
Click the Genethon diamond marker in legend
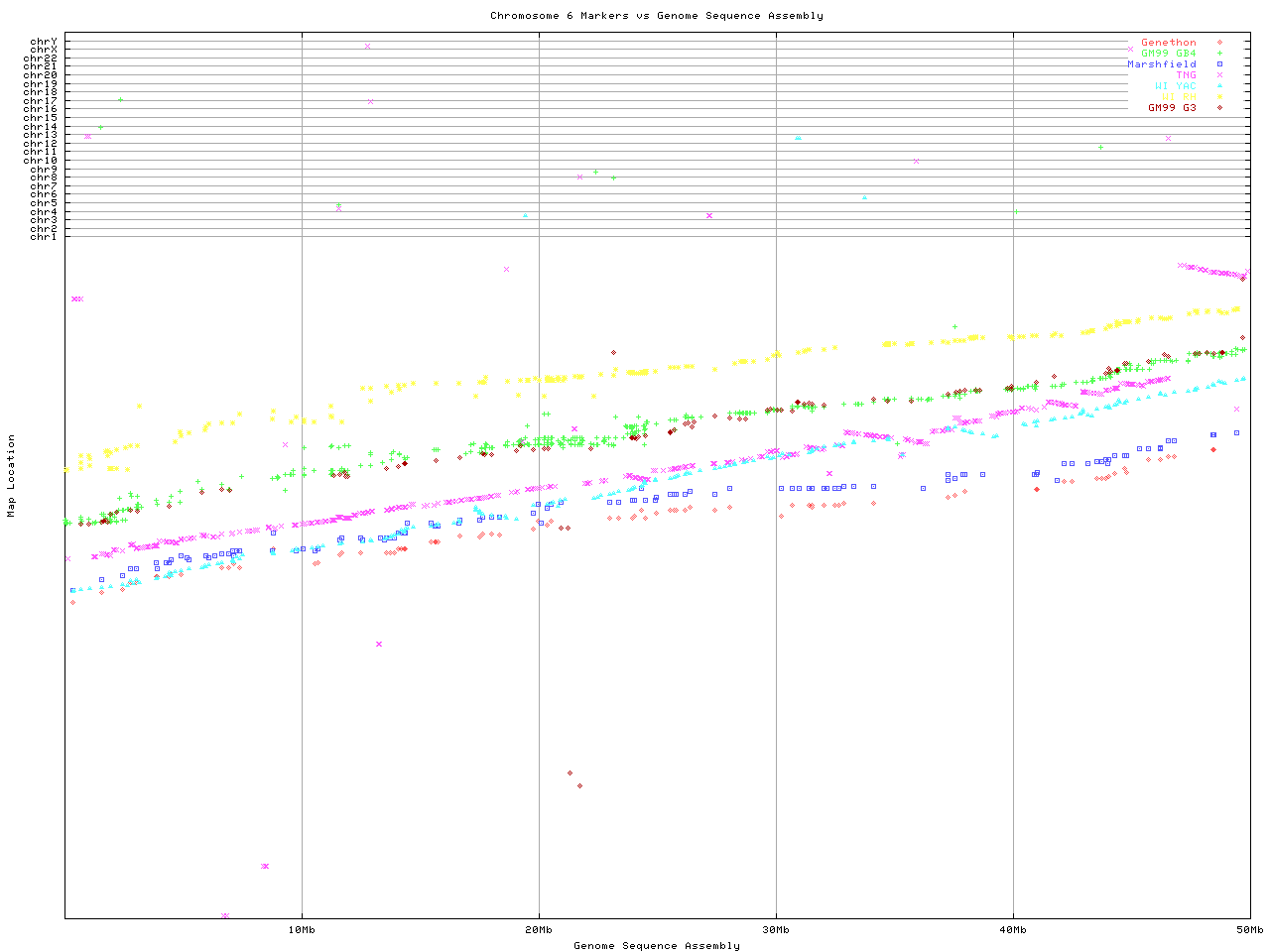(1219, 43)
